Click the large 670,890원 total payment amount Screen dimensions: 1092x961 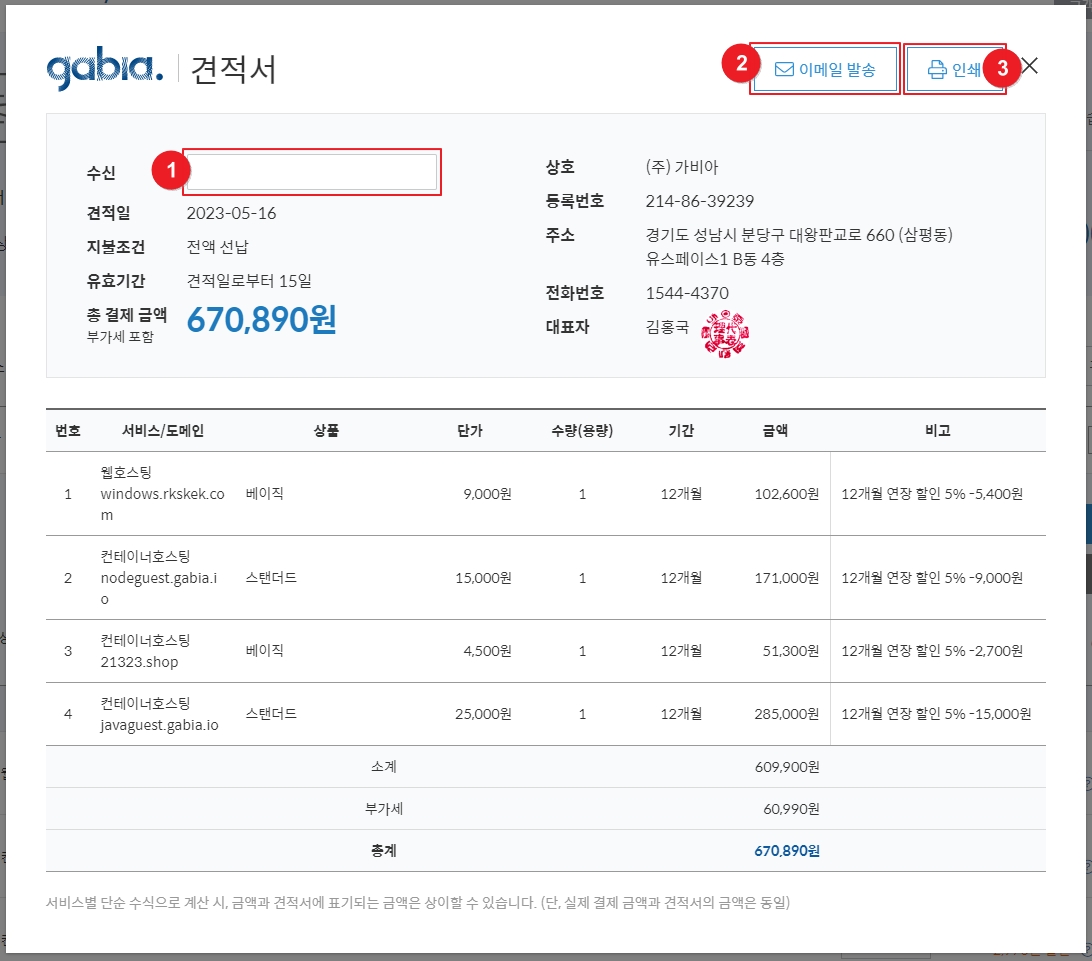click(x=261, y=320)
